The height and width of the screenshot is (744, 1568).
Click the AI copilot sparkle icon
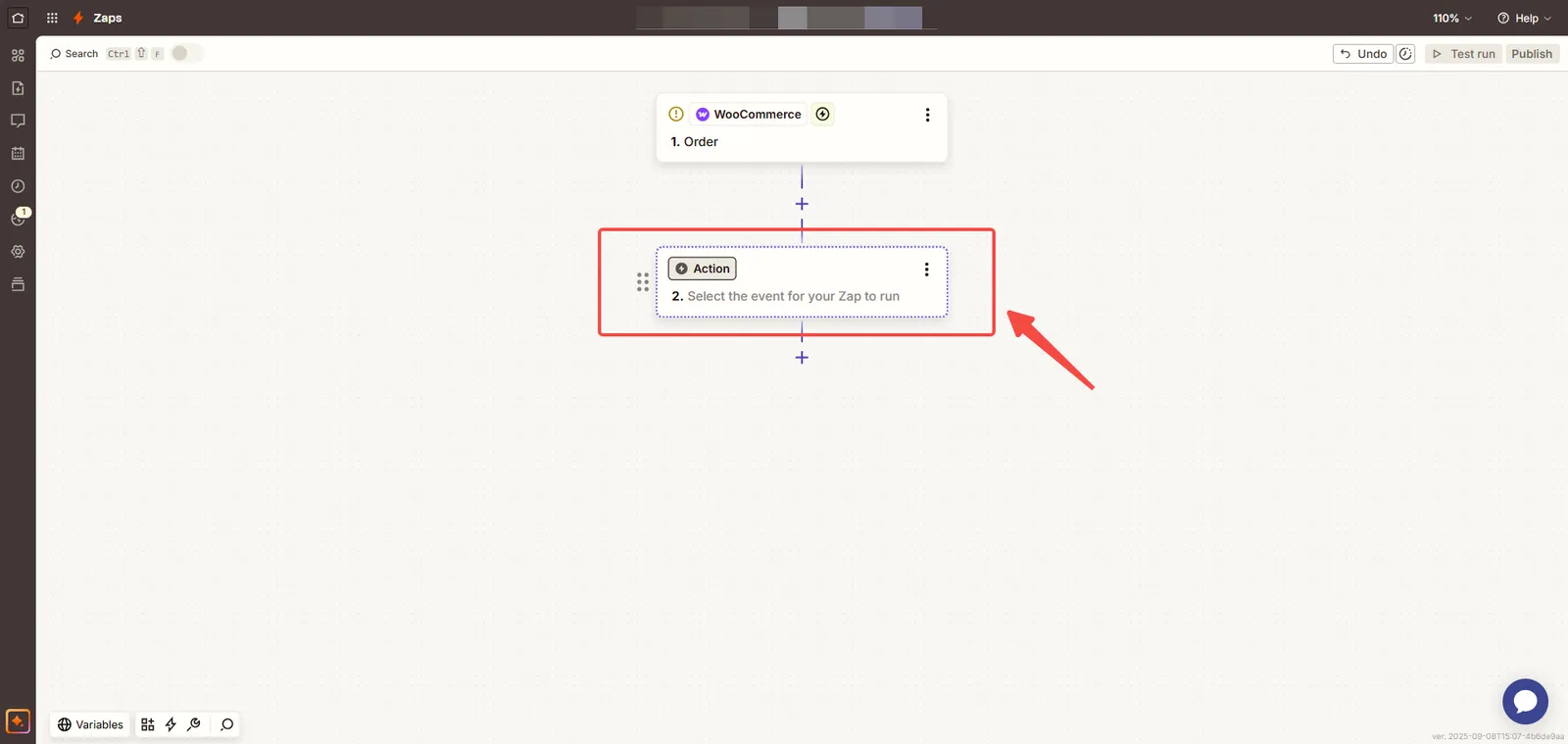click(x=18, y=721)
